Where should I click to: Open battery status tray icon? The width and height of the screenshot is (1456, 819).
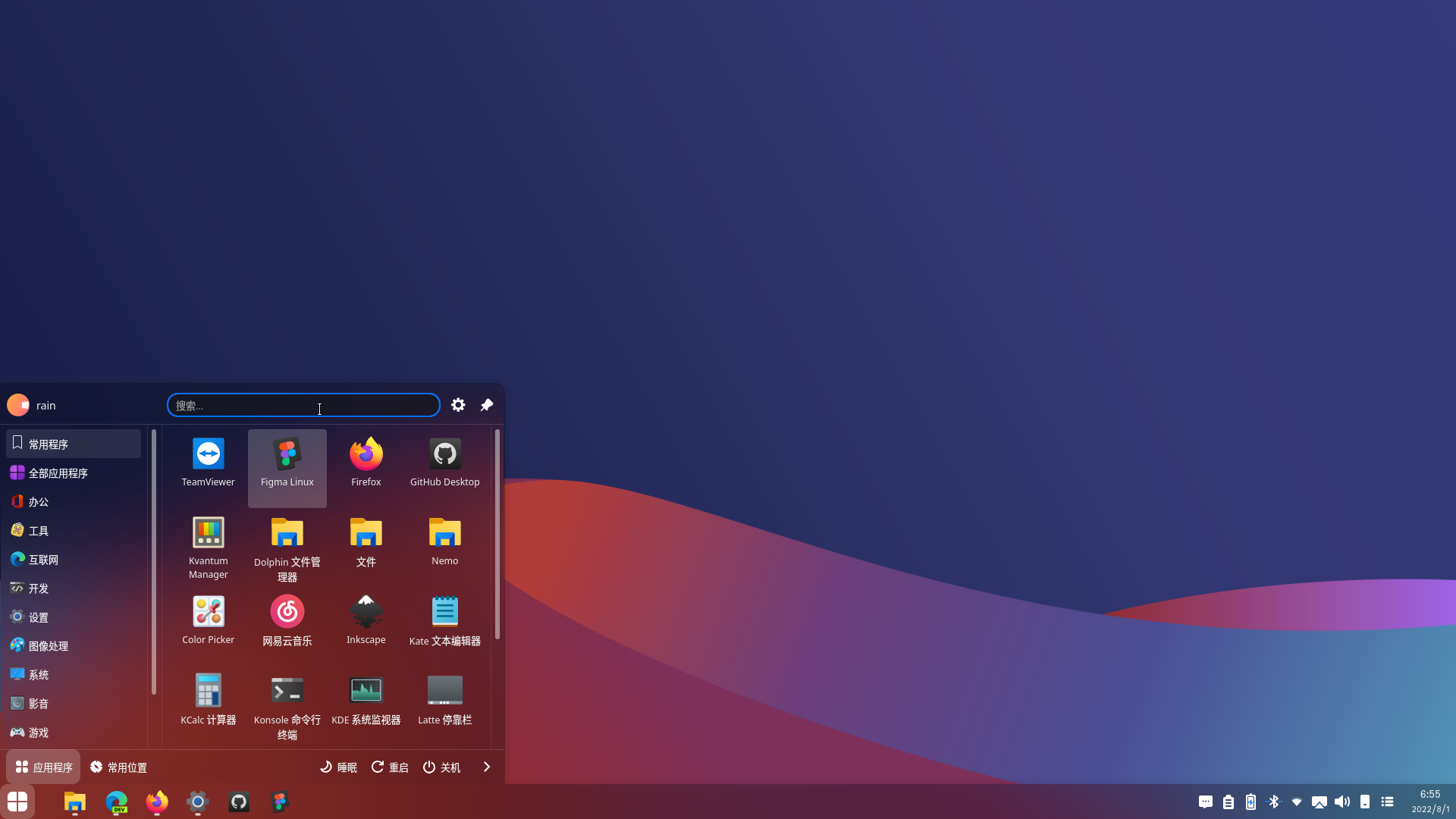click(1251, 802)
